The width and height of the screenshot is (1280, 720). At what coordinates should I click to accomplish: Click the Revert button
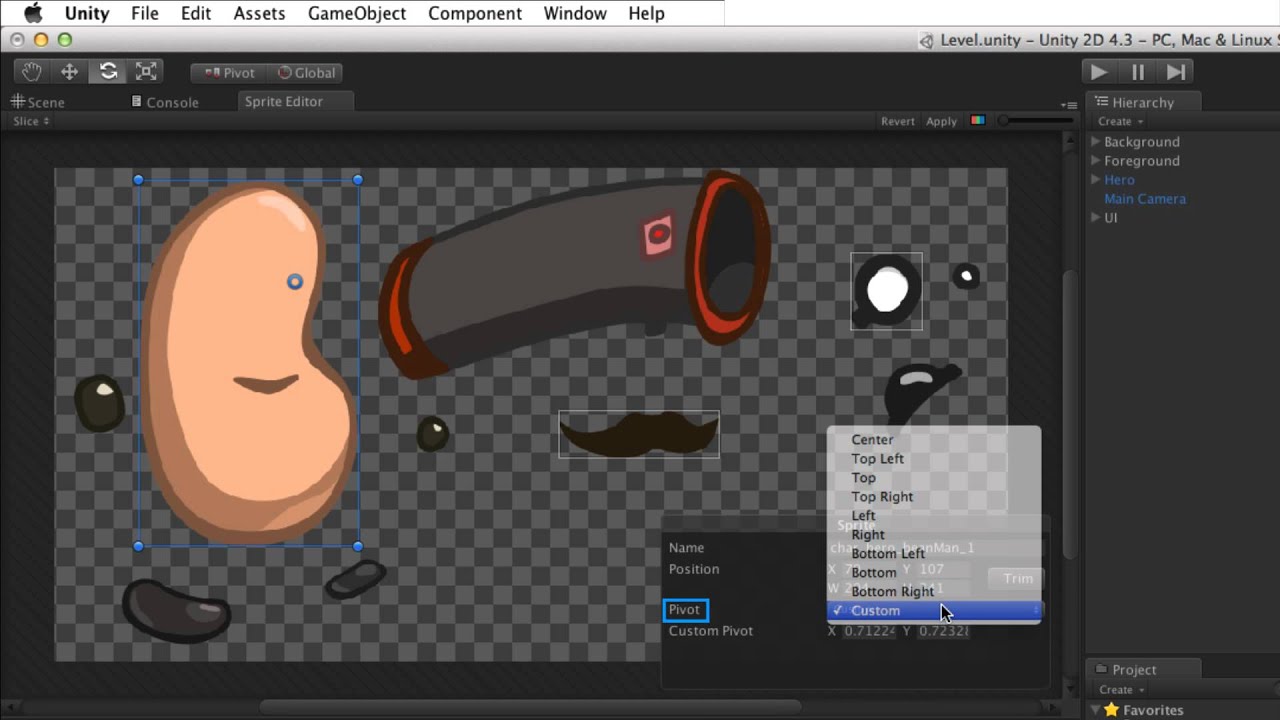(x=897, y=121)
